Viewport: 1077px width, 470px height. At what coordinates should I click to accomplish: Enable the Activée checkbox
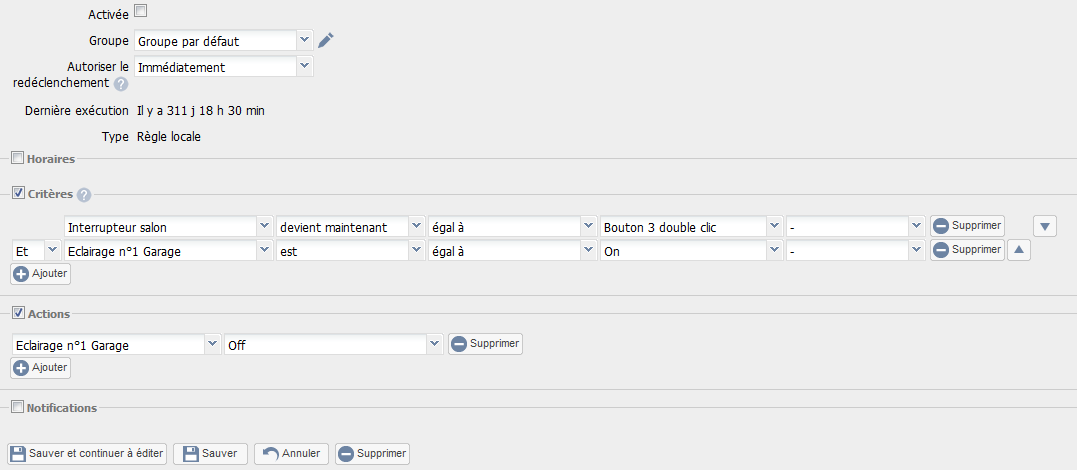tap(140, 11)
